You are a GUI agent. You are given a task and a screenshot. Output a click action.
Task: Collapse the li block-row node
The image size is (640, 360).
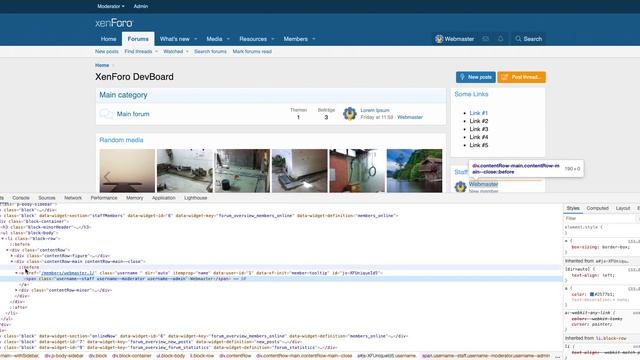2,238
